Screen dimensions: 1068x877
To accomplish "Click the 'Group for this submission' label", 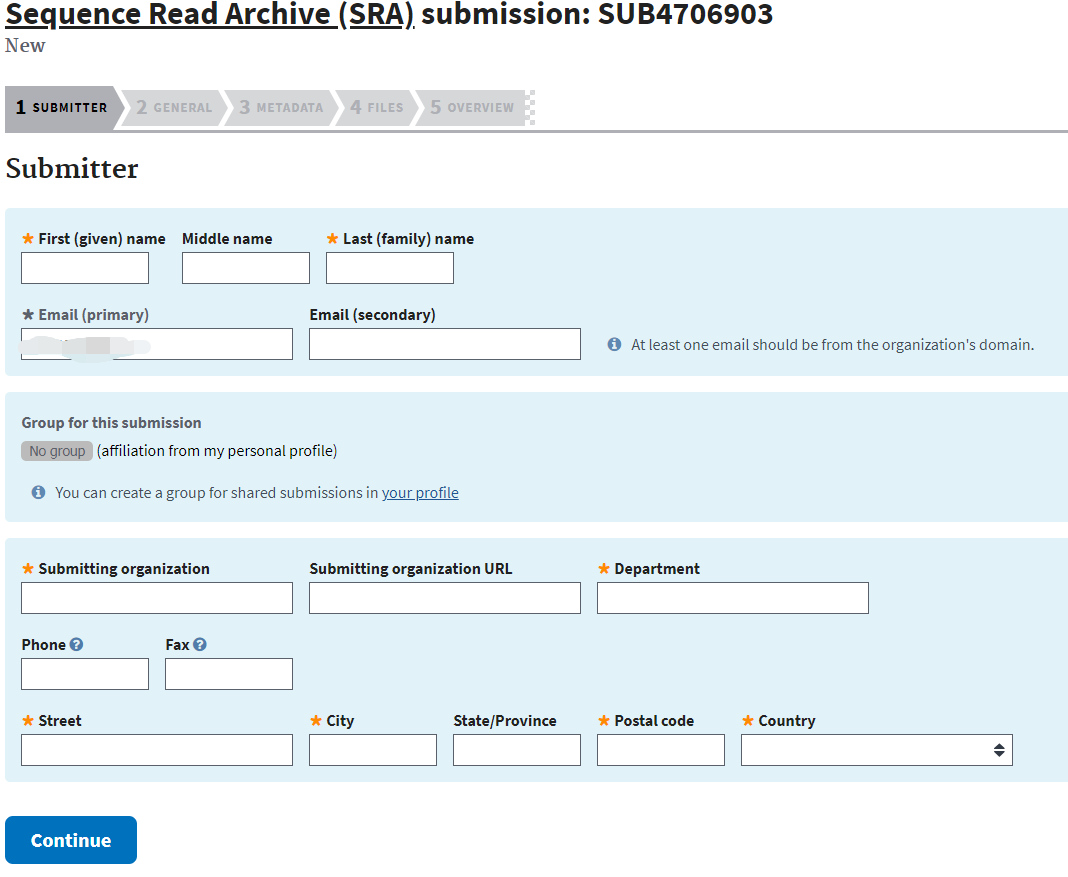I will tap(112, 423).
